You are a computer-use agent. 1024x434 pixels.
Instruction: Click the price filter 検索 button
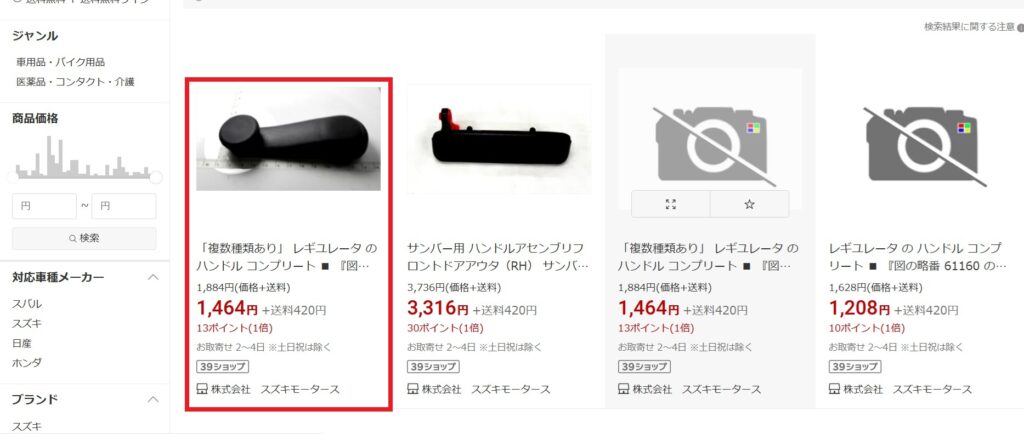click(84, 238)
